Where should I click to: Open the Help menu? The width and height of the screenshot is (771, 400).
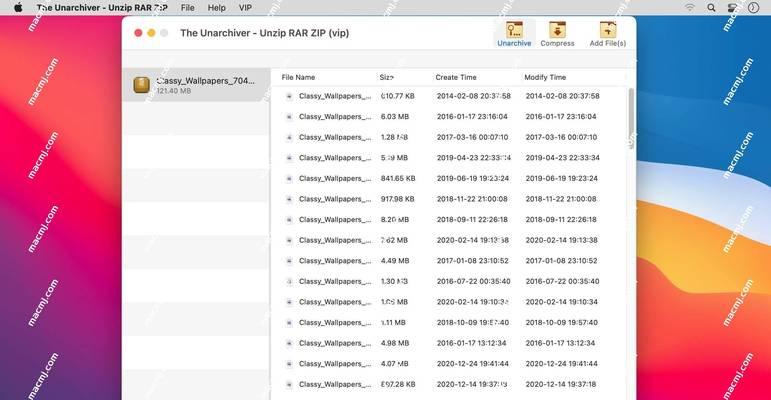pyautogui.click(x=216, y=7)
